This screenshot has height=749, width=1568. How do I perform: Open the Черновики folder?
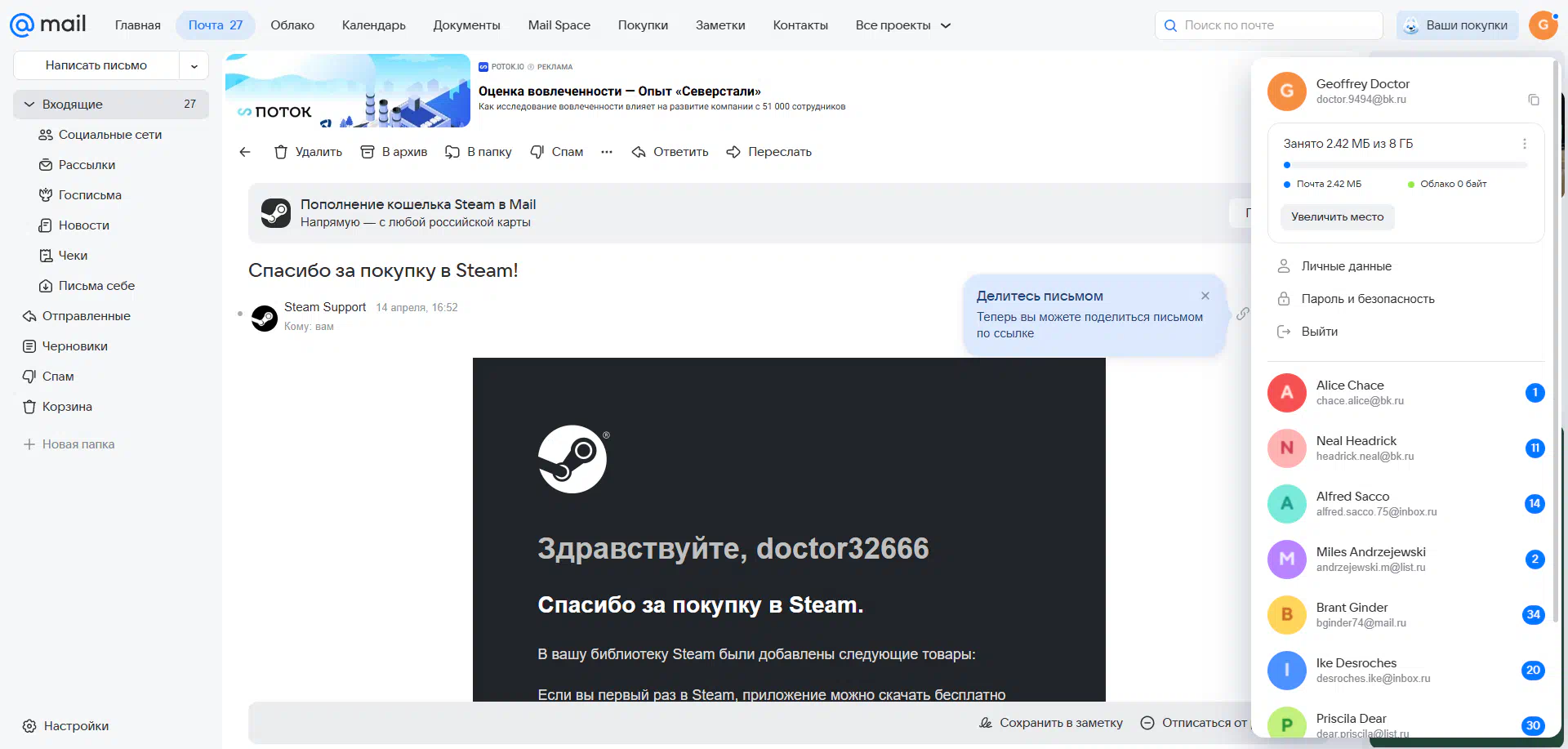[111, 346]
